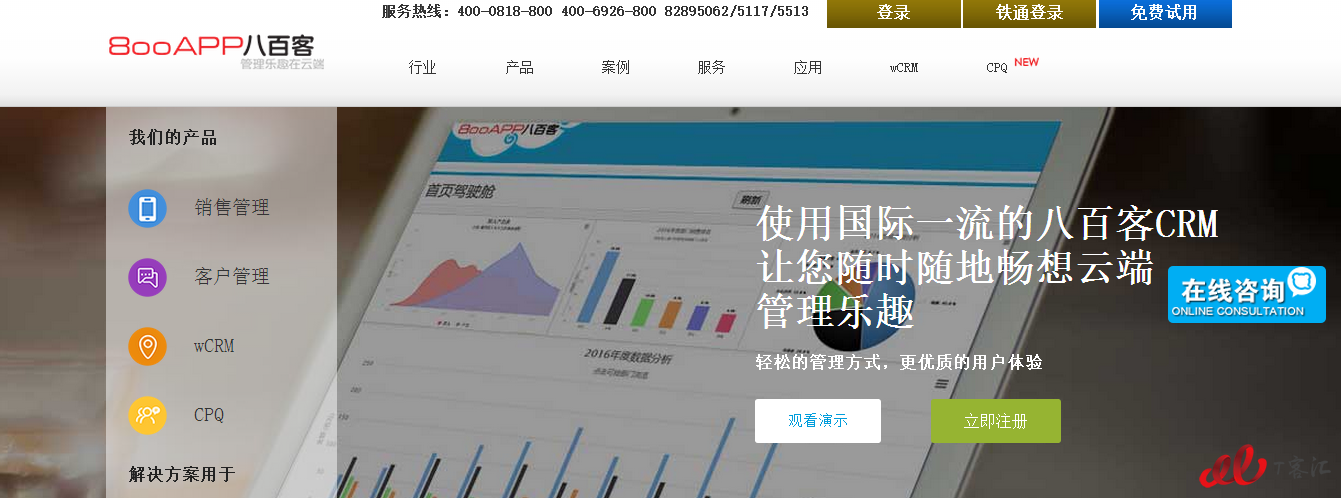Viewport: 1341px width, 498px height.
Task: Click the blue phone icon for 销售管理
Action: [x=147, y=208]
